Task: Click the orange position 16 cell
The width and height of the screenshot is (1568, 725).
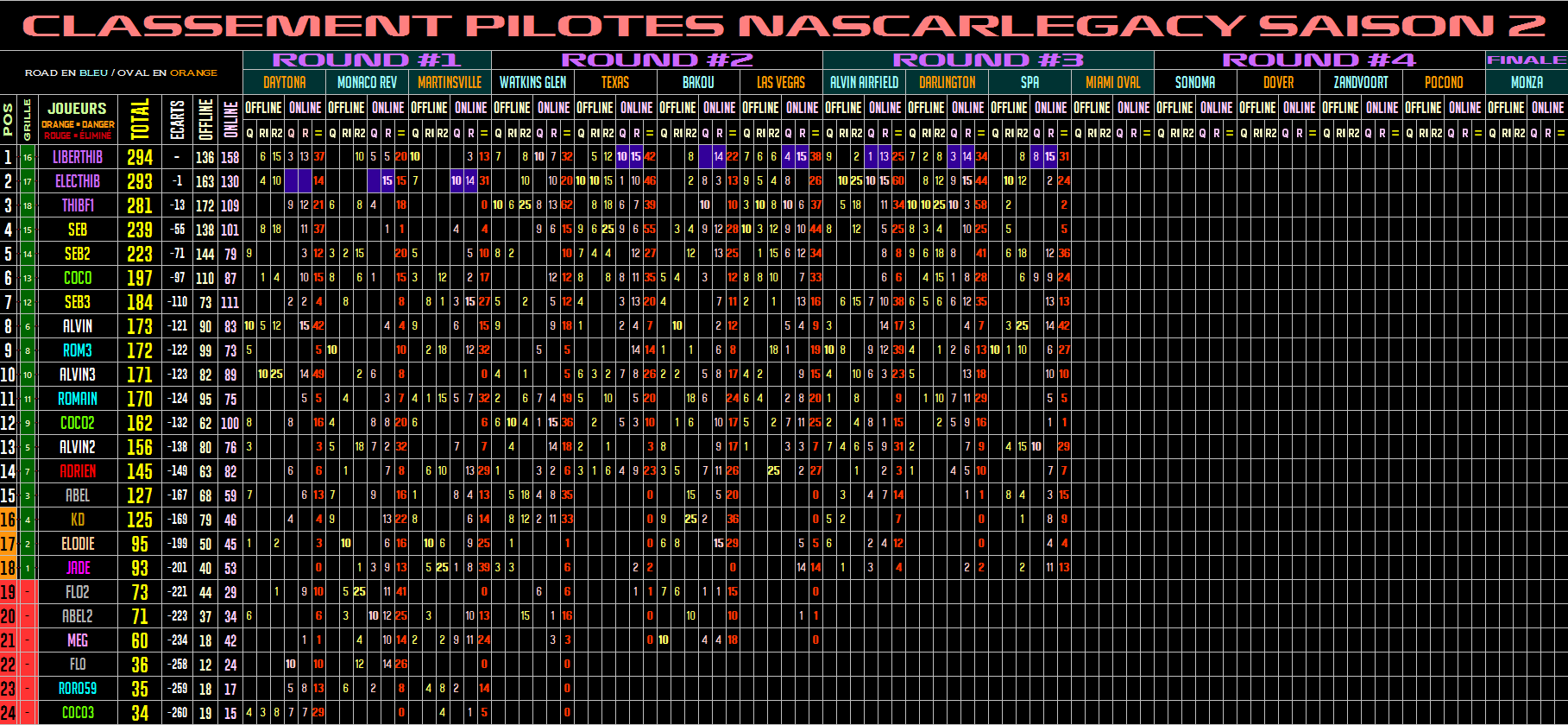Action: click(8, 520)
